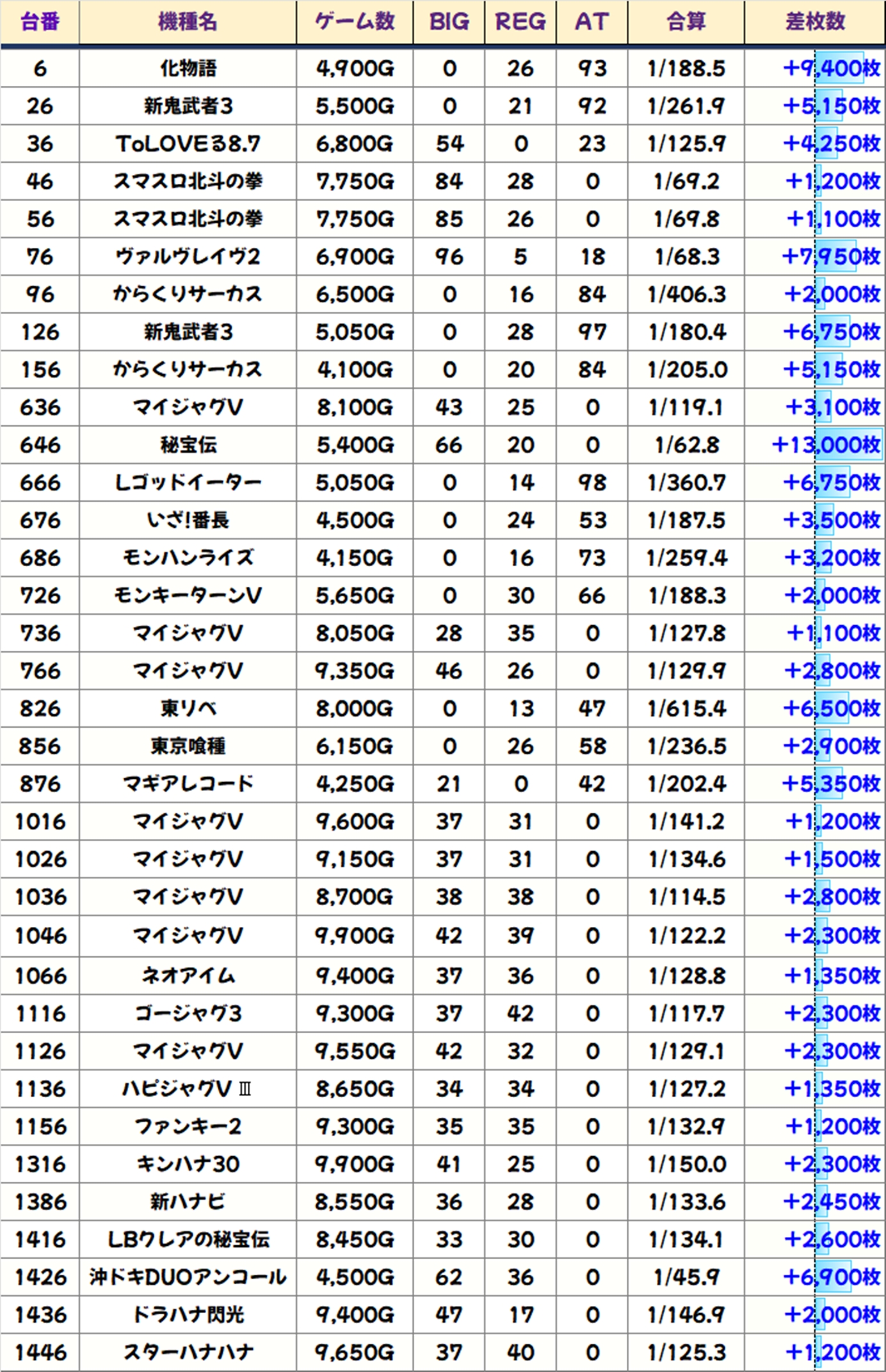The width and height of the screenshot is (886, 1372).
Task: Select the REG column header
Action: point(520,22)
